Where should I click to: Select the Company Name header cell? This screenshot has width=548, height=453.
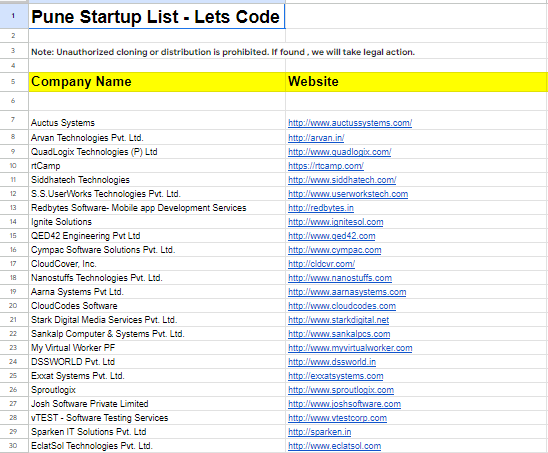click(x=157, y=82)
